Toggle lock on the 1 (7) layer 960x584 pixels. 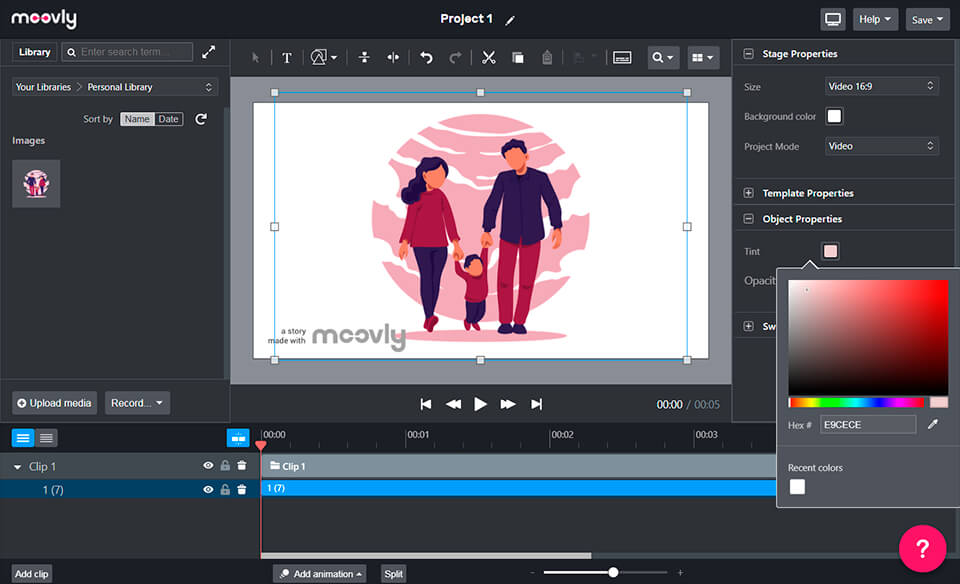225,490
